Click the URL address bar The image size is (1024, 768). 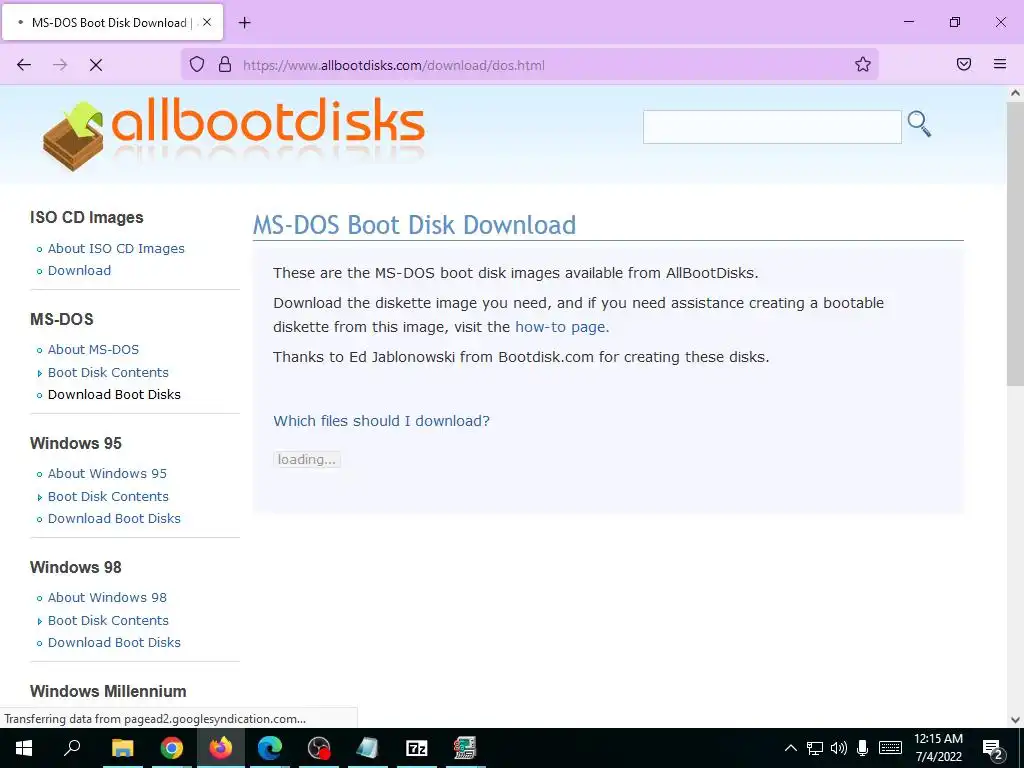pyautogui.click(x=529, y=65)
